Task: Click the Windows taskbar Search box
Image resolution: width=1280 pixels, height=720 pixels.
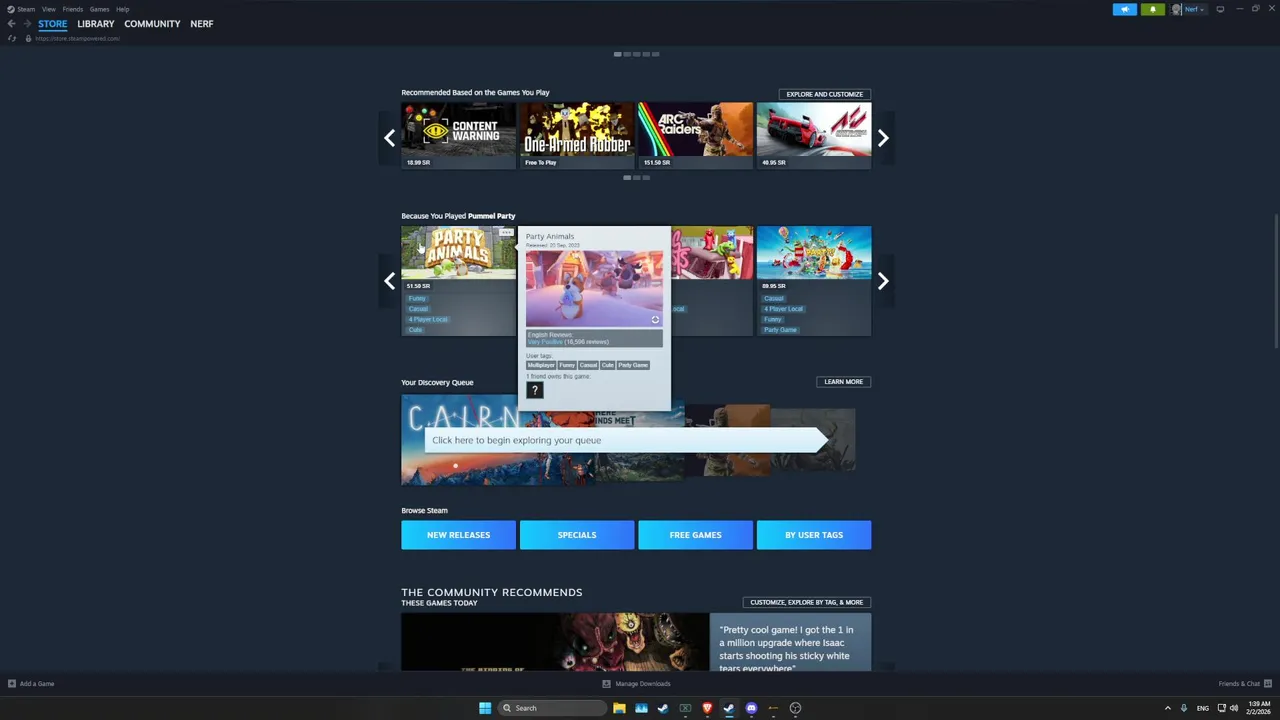Action: pos(553,708)
